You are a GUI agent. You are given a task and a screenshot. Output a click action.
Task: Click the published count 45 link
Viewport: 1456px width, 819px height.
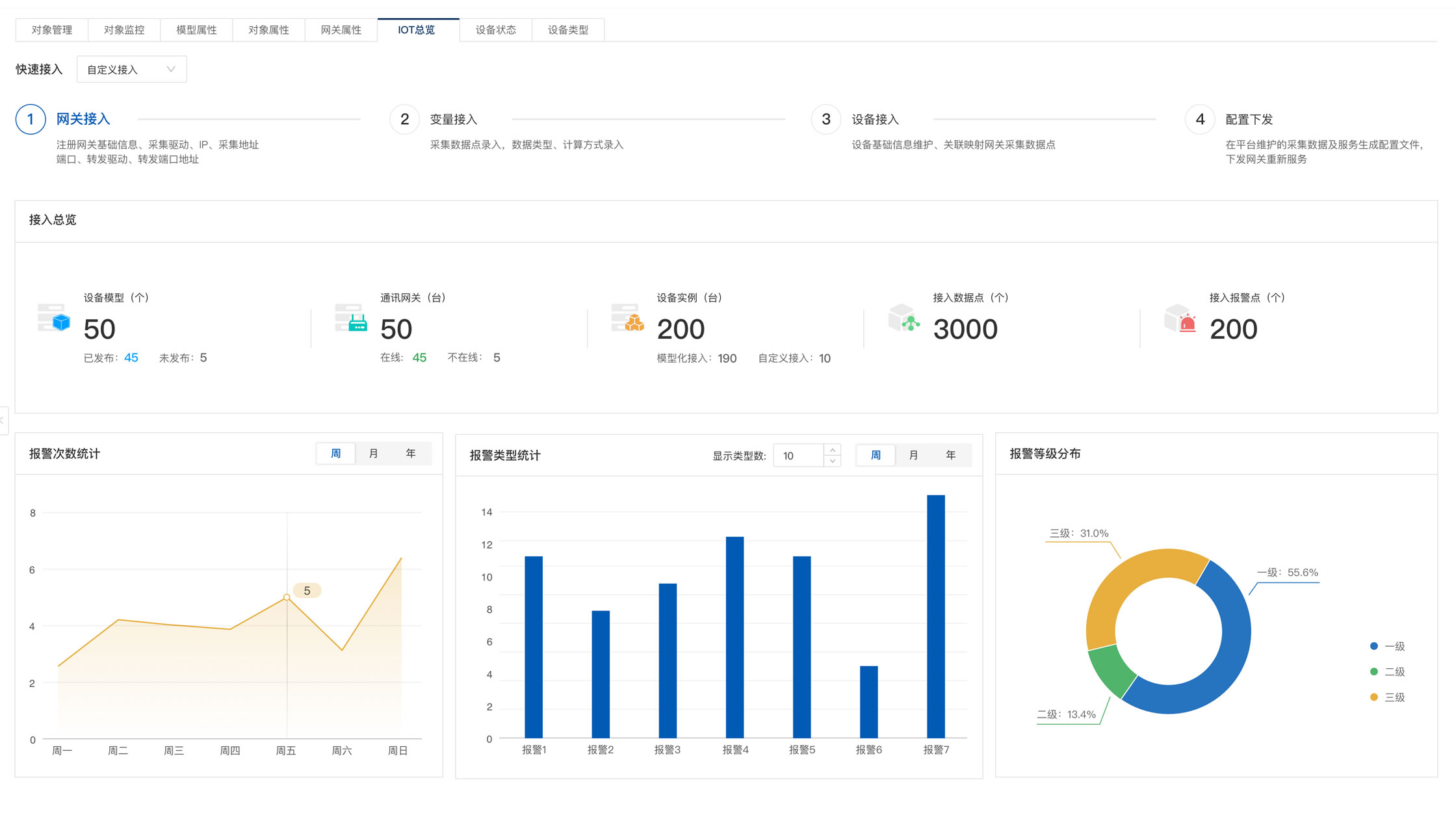coord(131,358)
